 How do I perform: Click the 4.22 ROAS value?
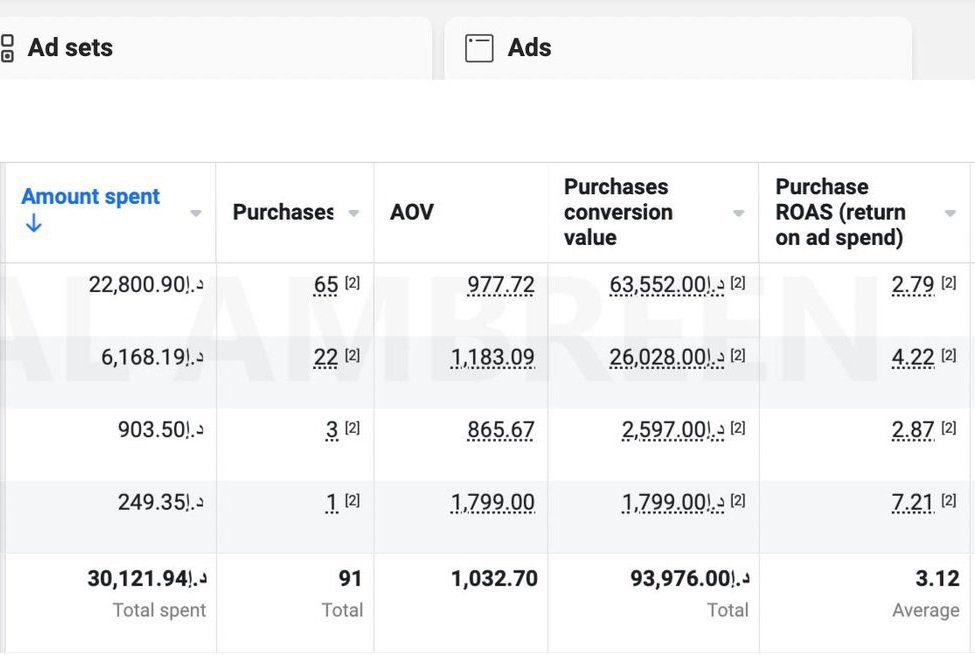tap(913, 358)
